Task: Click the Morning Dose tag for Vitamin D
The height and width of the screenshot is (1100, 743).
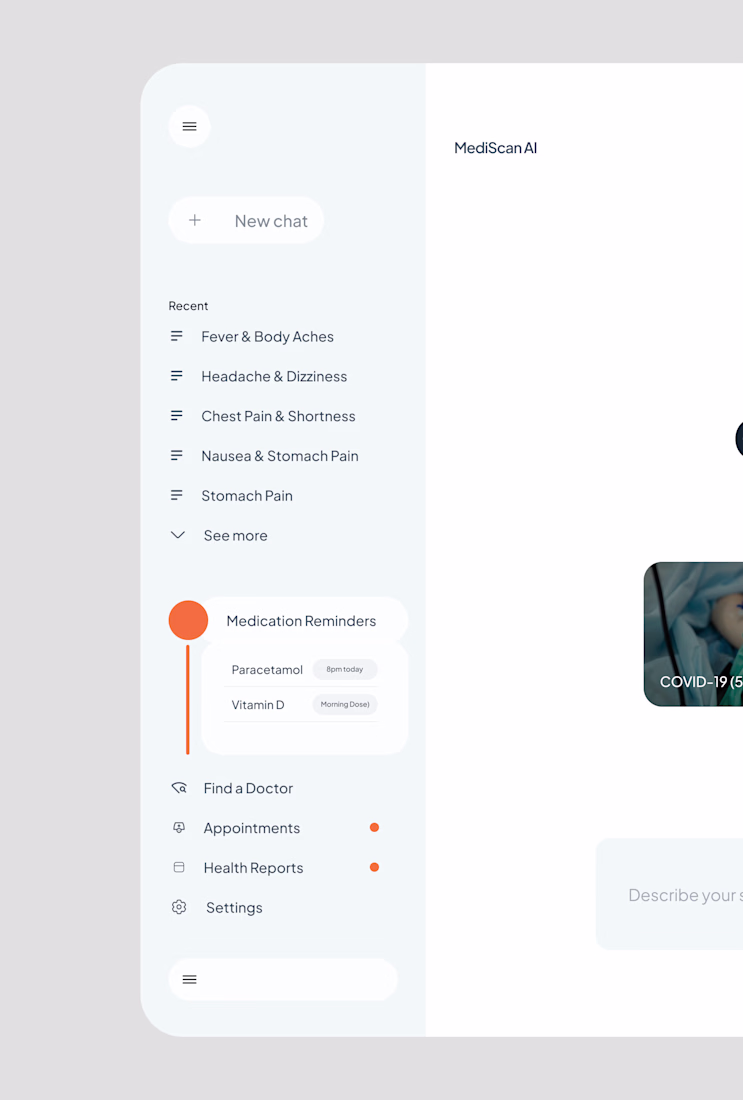Action: pyautogui.click(x=345, y=704)
